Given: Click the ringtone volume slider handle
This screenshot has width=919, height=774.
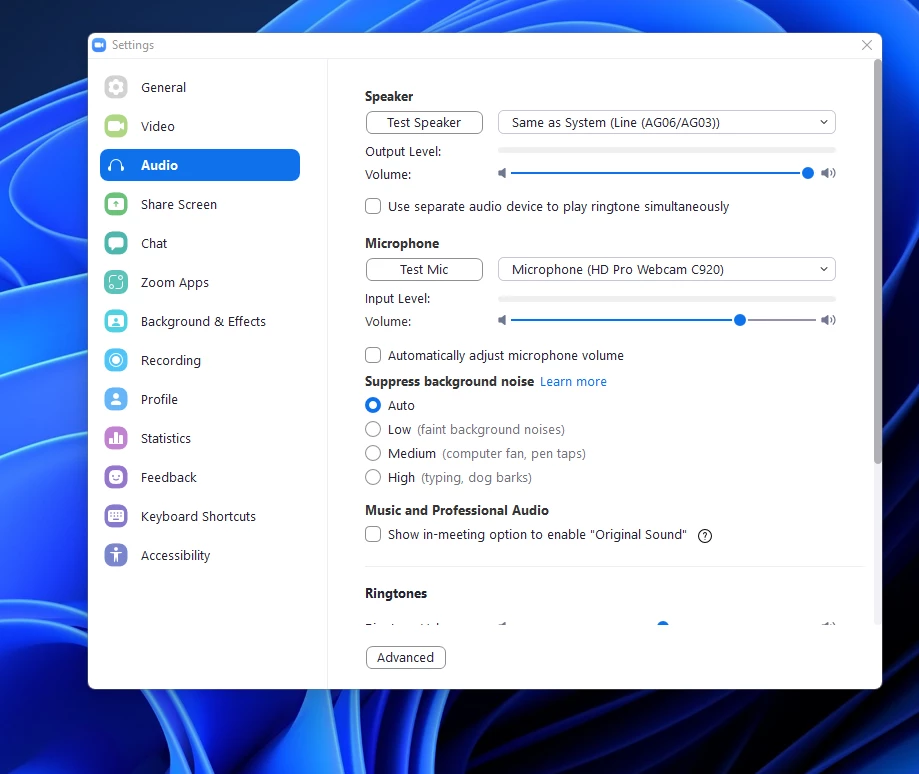Looking at the screenshot, I should click(663, 623).
